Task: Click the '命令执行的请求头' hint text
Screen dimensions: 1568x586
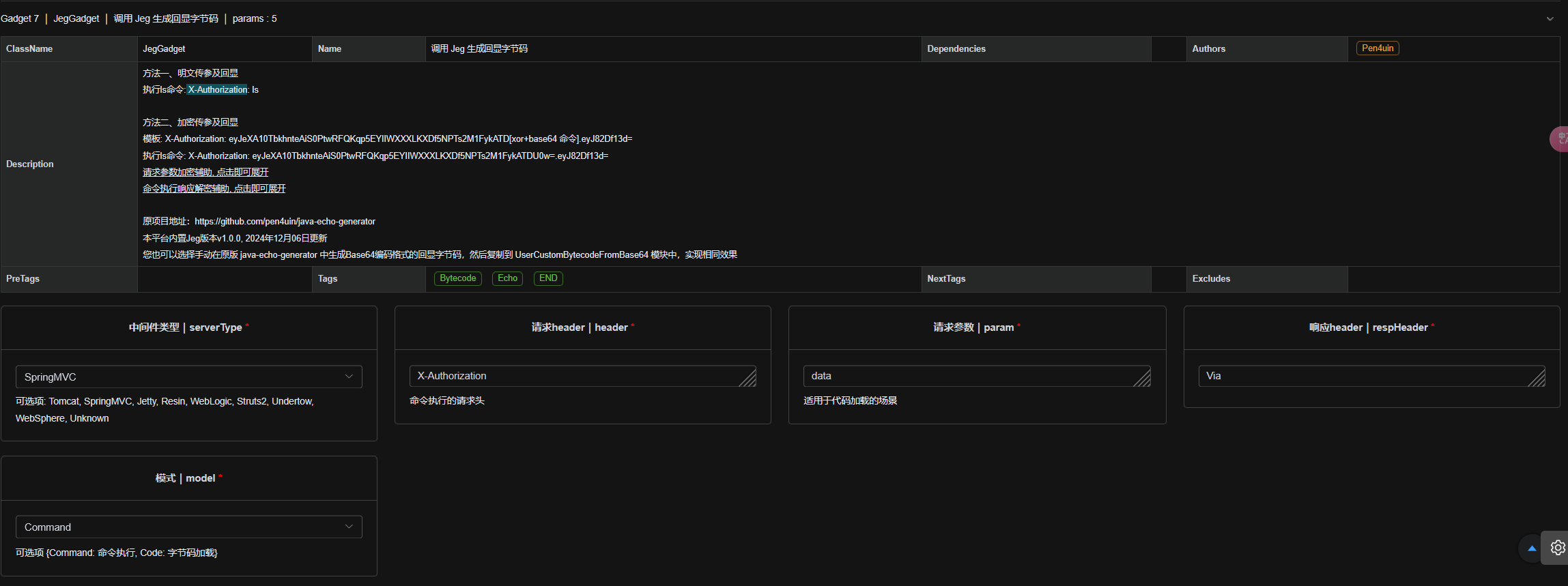Action: click(447, 400)
